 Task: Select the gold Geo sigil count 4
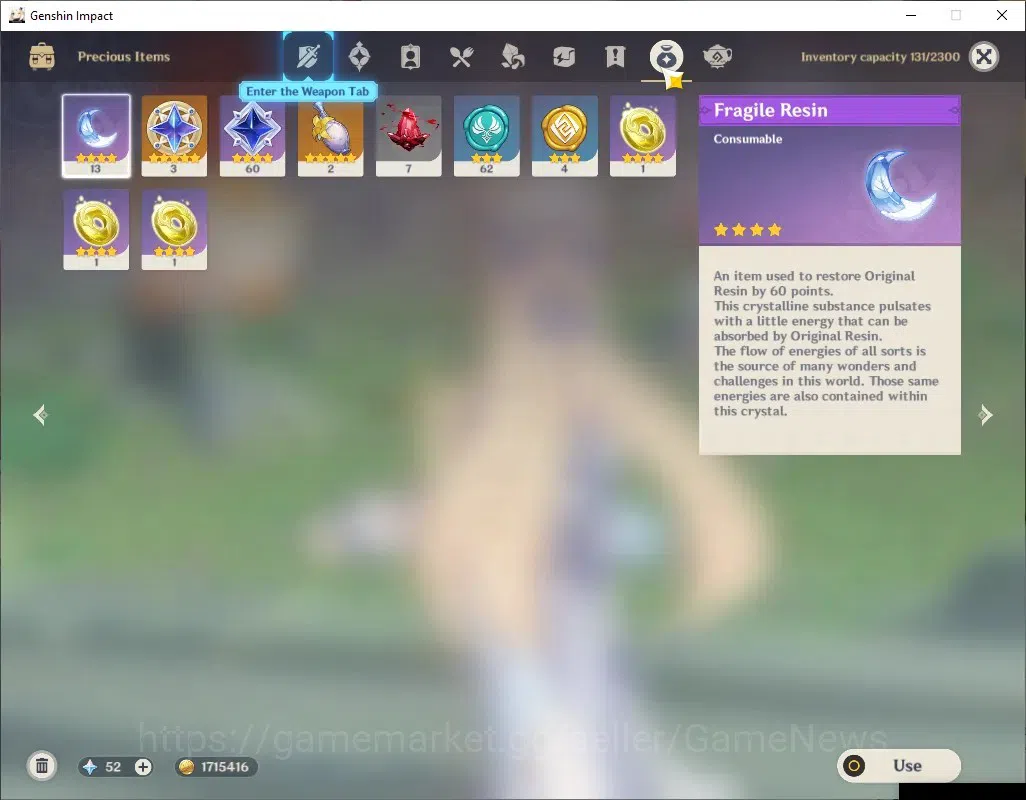pos(565,136)
